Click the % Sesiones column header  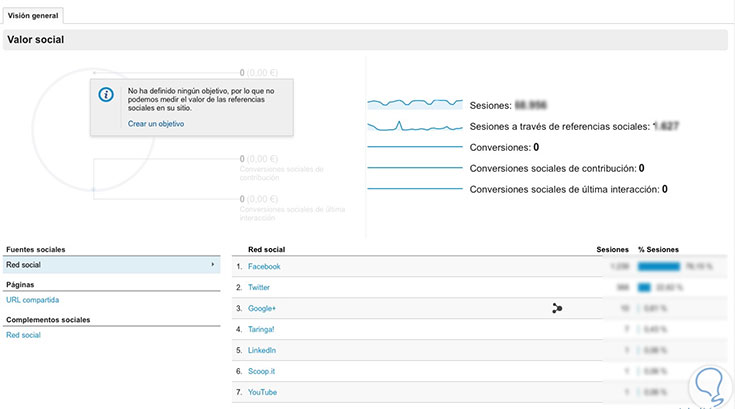point(658,248)
